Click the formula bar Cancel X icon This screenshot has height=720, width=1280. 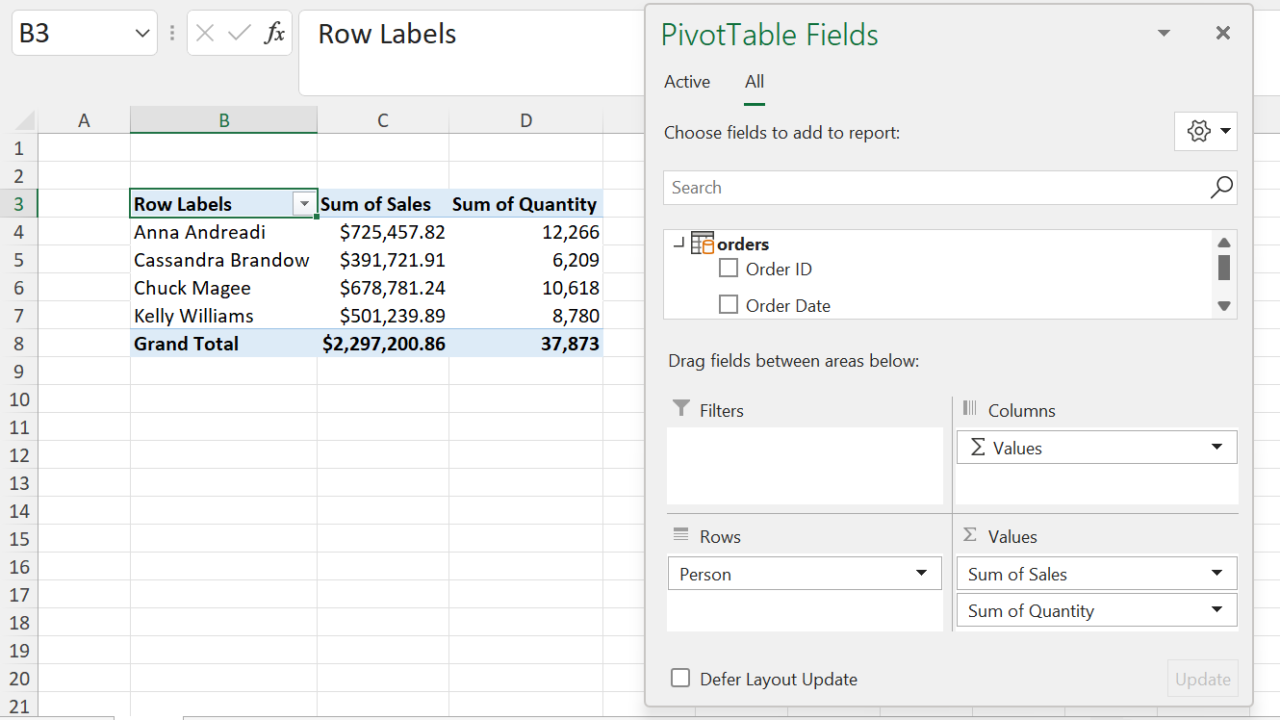point(205,33)
